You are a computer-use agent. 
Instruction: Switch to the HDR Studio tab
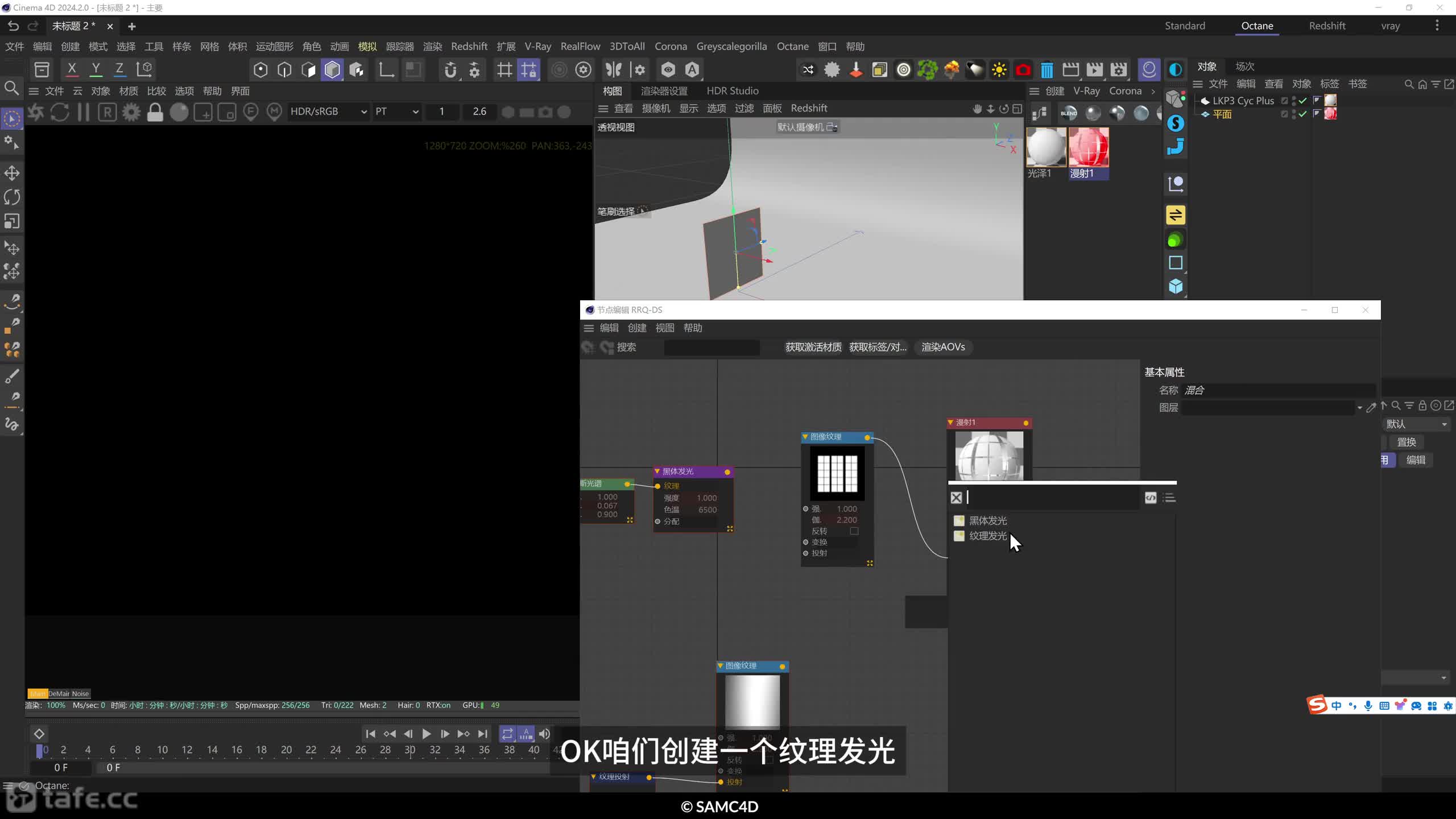coord(733,91)
